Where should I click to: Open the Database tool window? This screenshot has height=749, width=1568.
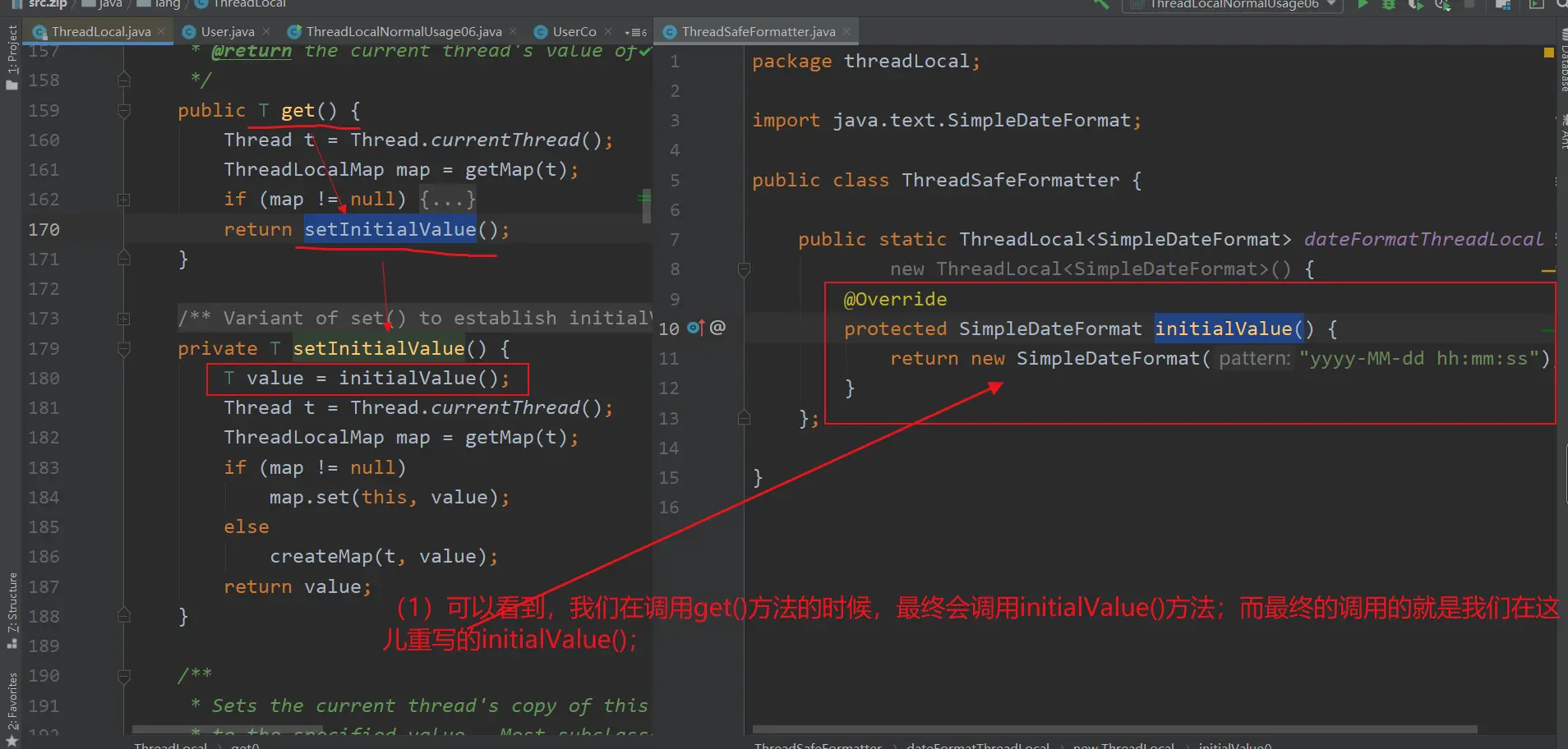coord(1562,59)
